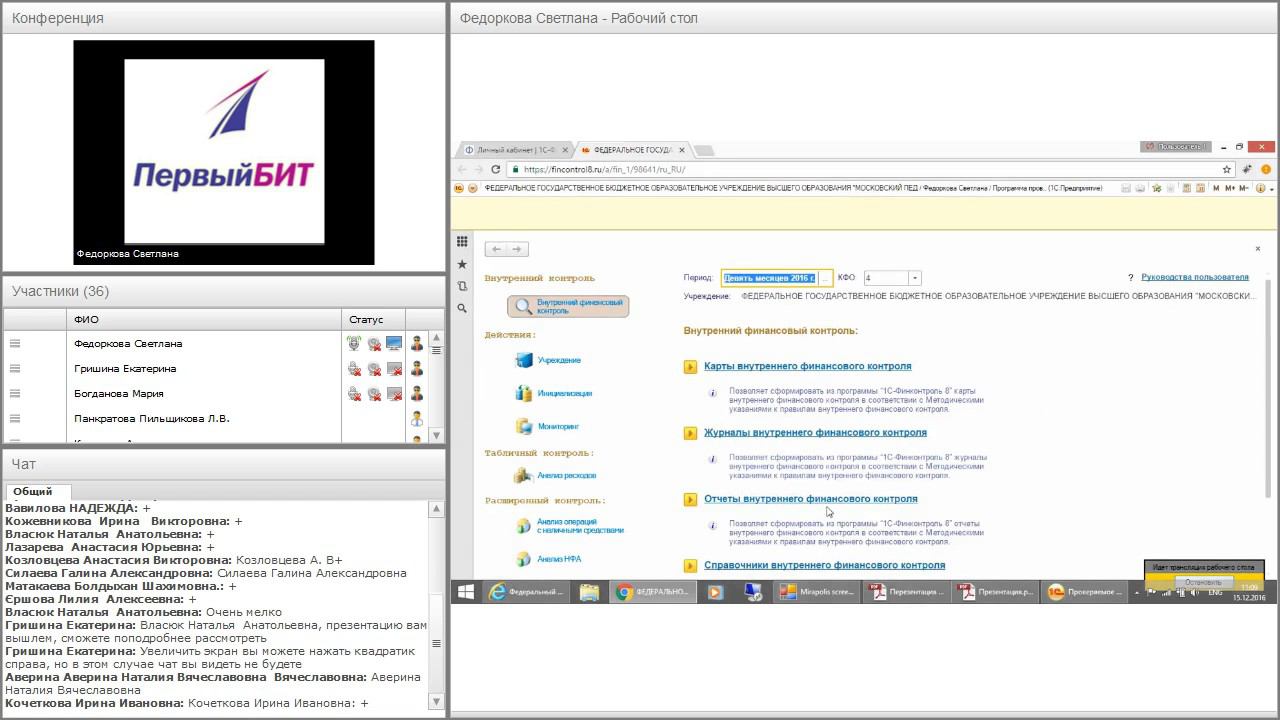Screen dimensions: 1280x720
Task: Click Федоркова Светлана role icon
Action: pos(417,343)
